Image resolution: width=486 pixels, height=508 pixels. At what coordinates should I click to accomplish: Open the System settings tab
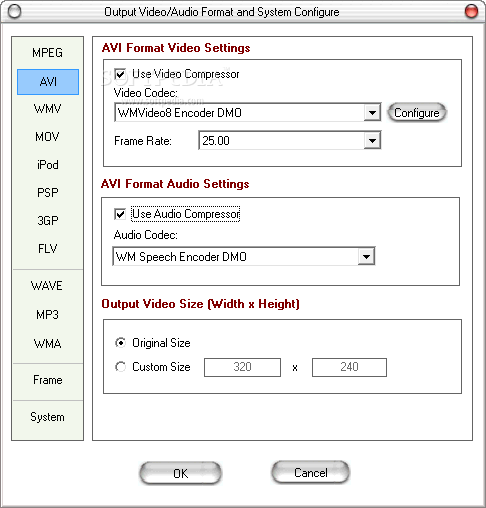click(x=47, y=417)
